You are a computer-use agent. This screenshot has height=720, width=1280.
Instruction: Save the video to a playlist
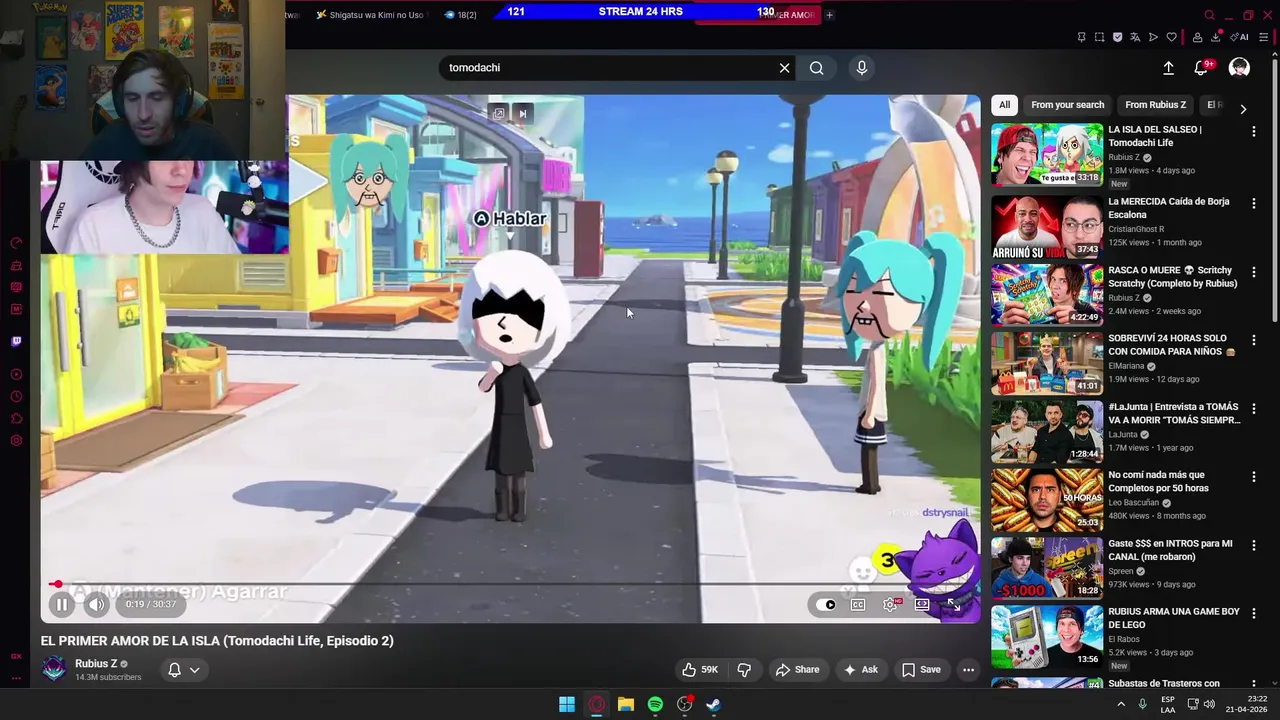click(x=921, y=670)
